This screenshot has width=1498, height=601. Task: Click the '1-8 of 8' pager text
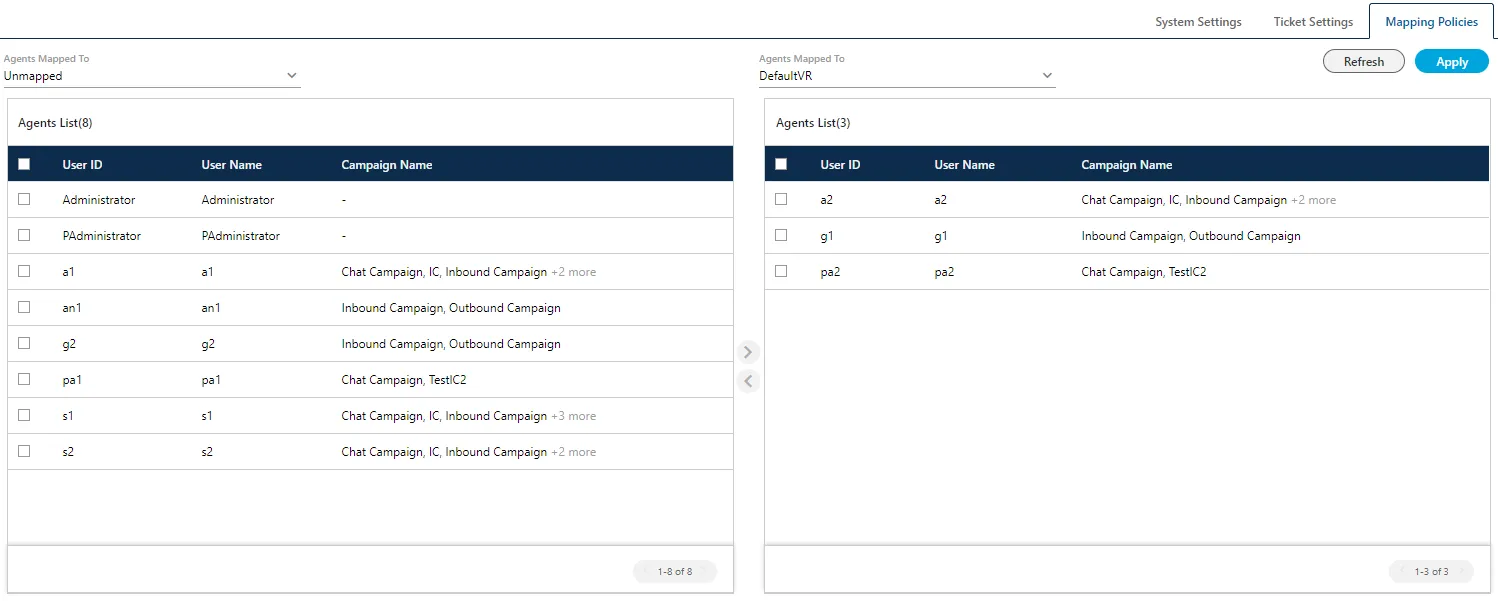tap(675, 572)
